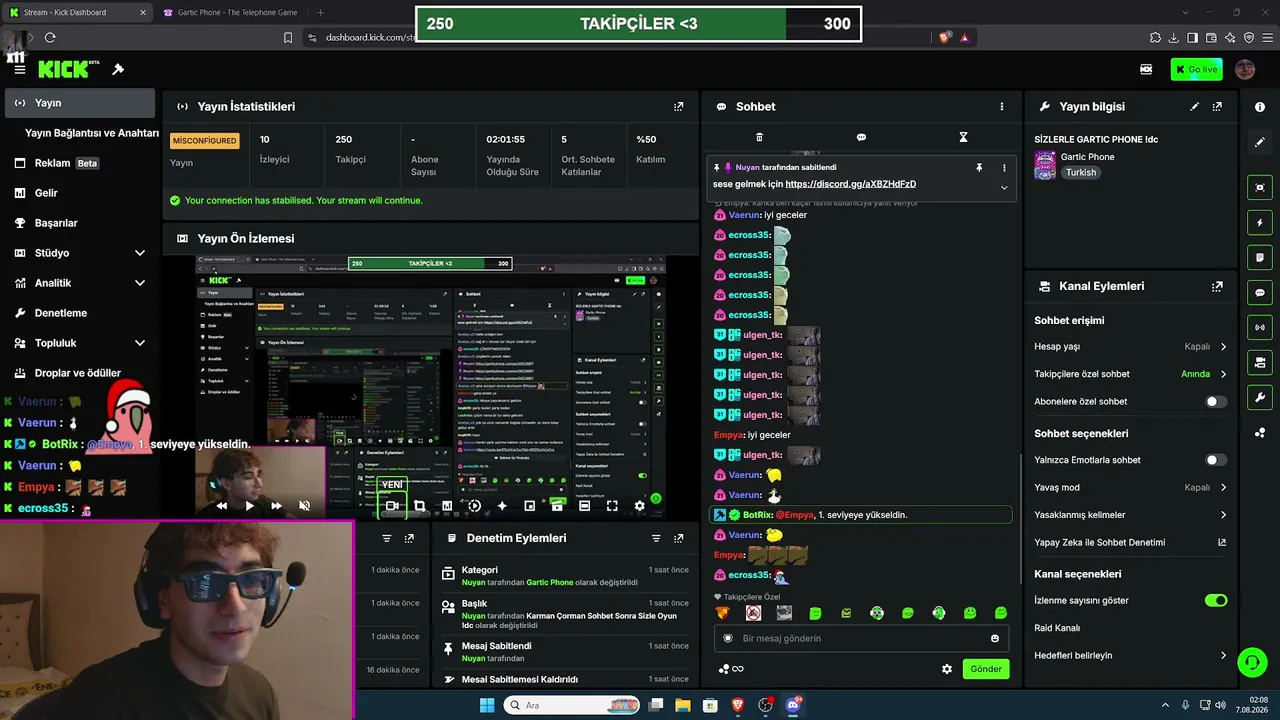The width and height of the screenshot is (1280, 720).
Task: Open the emoji picker in message box
Action: (x=995, y=638)
